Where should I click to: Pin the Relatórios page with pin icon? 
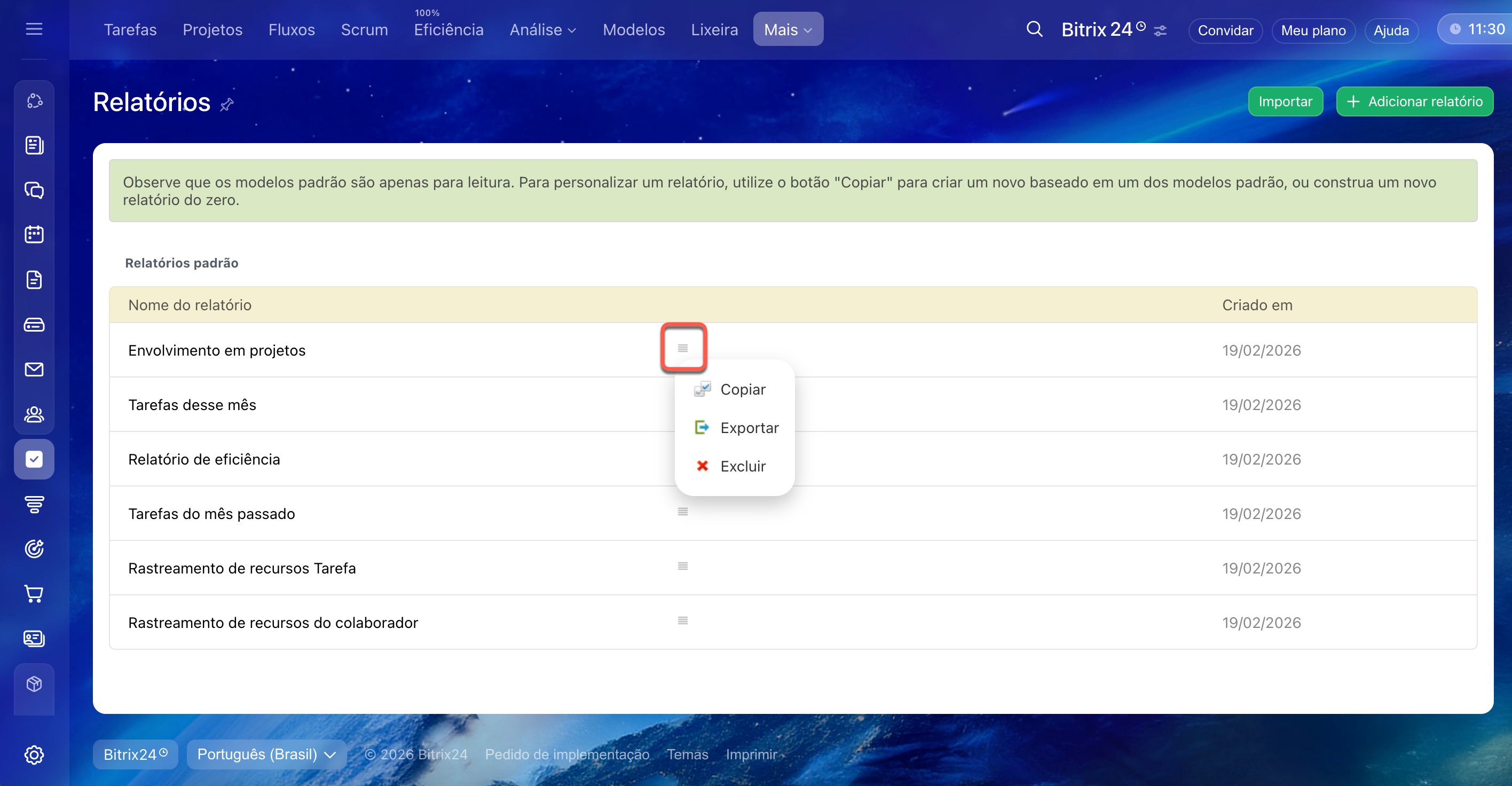(226, 105)
